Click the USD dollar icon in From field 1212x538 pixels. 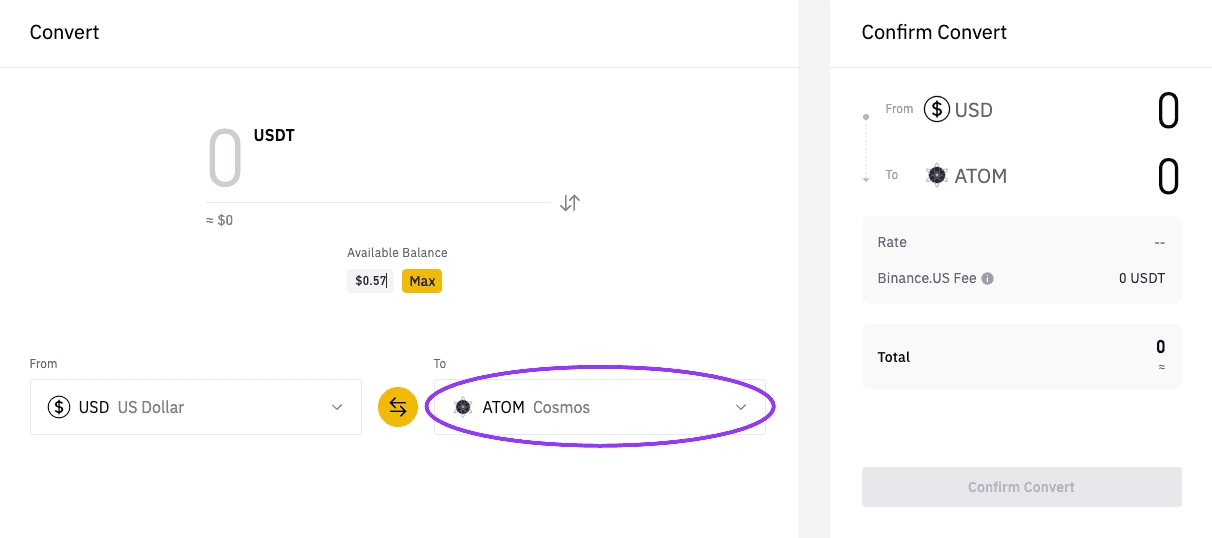coord(59,407)
